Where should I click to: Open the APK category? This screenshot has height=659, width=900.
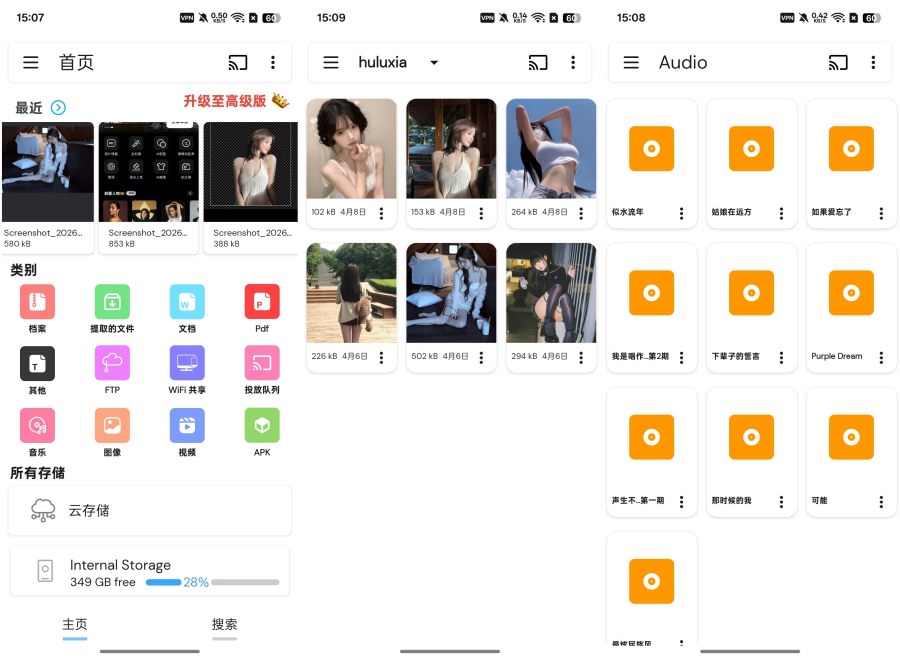[x=261, y=426]
